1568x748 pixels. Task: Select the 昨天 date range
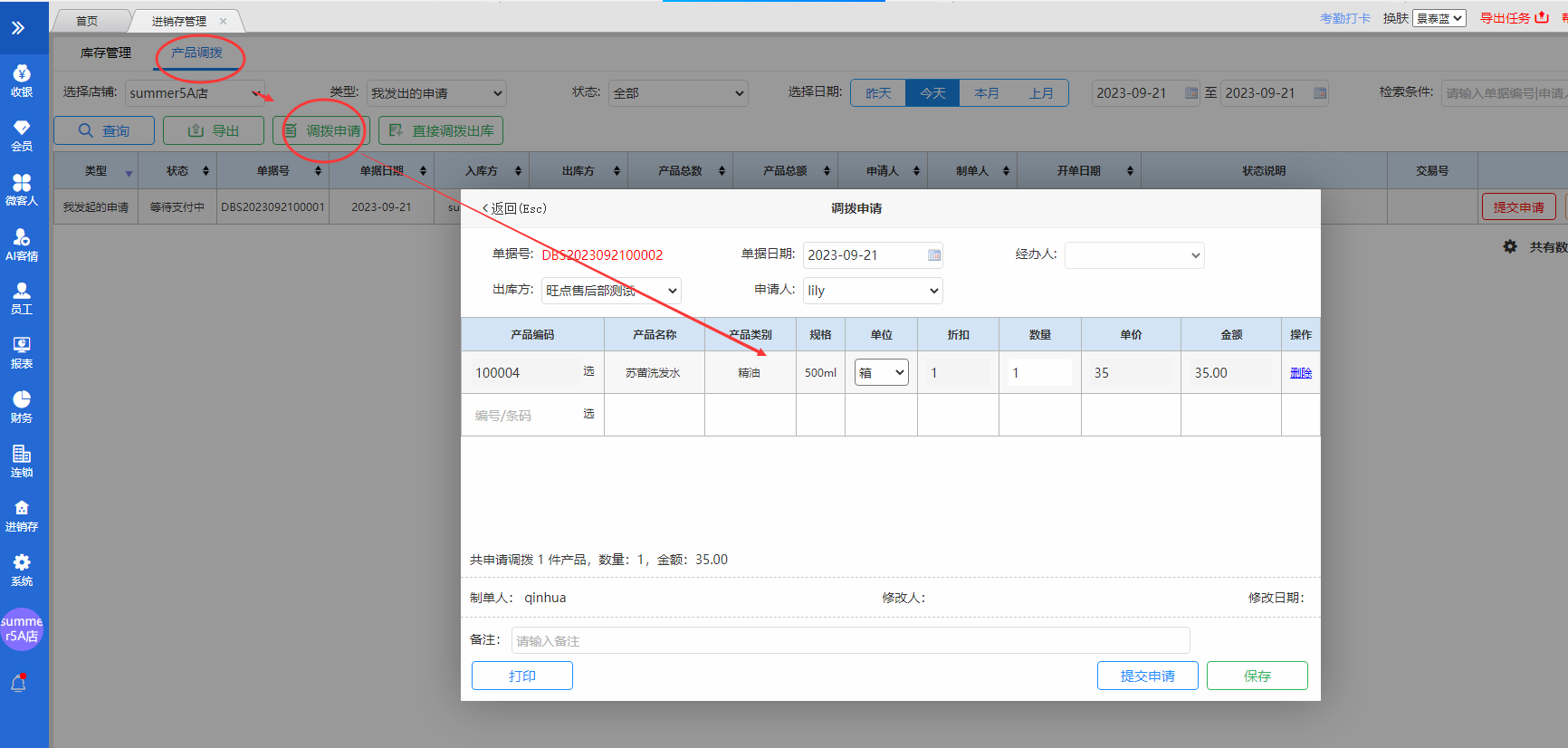point(878,93)
